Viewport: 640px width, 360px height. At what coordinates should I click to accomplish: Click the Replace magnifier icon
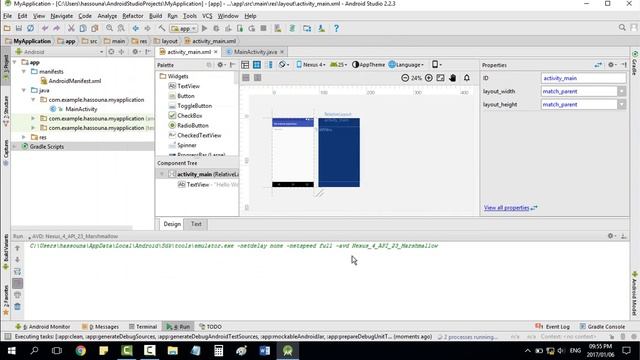click(x=121, y=28)
